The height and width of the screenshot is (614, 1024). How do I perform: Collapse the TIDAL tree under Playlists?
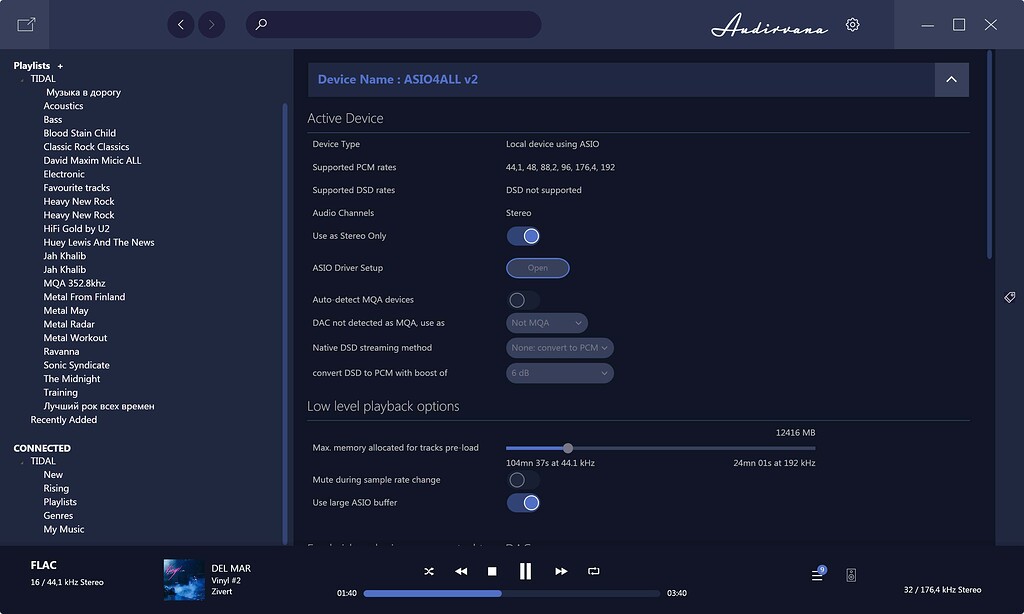(x=22, y=80)
